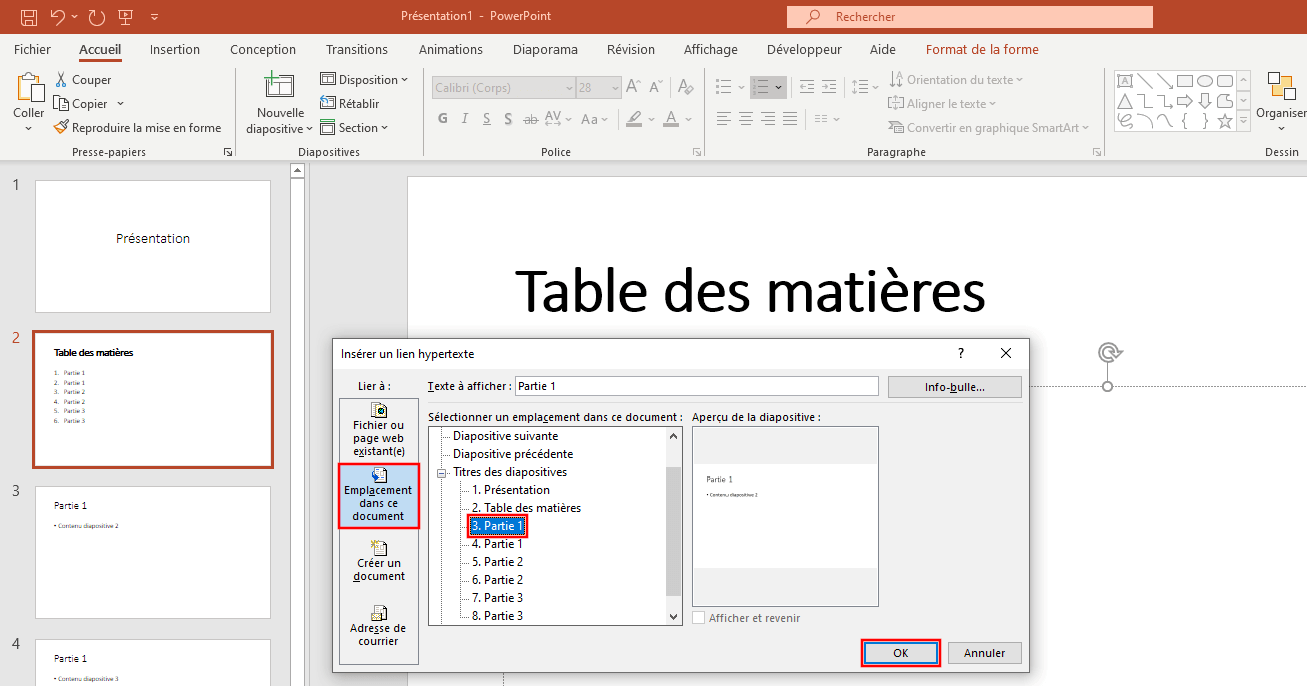Switch to the Transitions tab
Viewport: 1307px width, 686px height.
[x=357, y=49]
